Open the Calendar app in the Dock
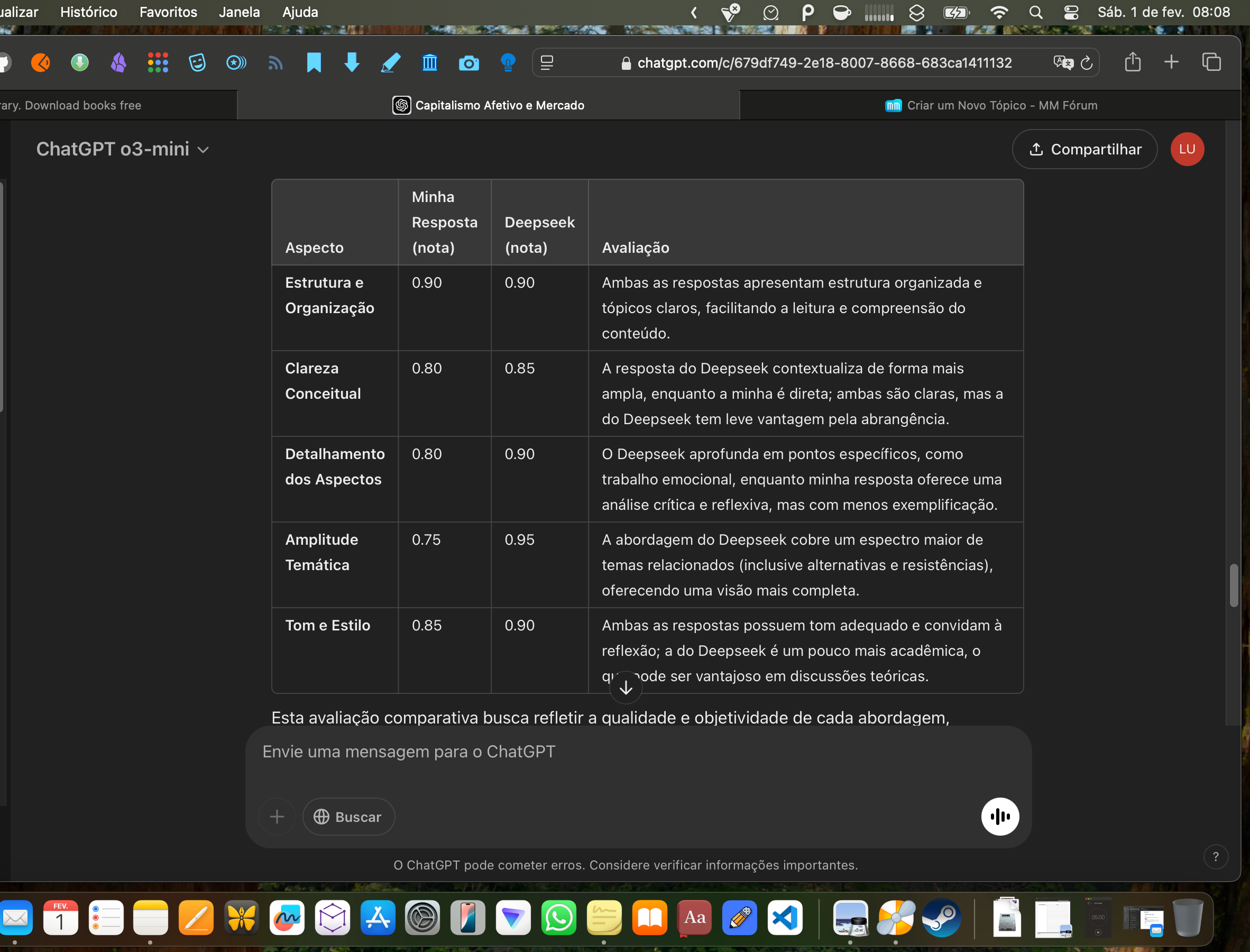1250x952 pixels. tap(61, 918)
